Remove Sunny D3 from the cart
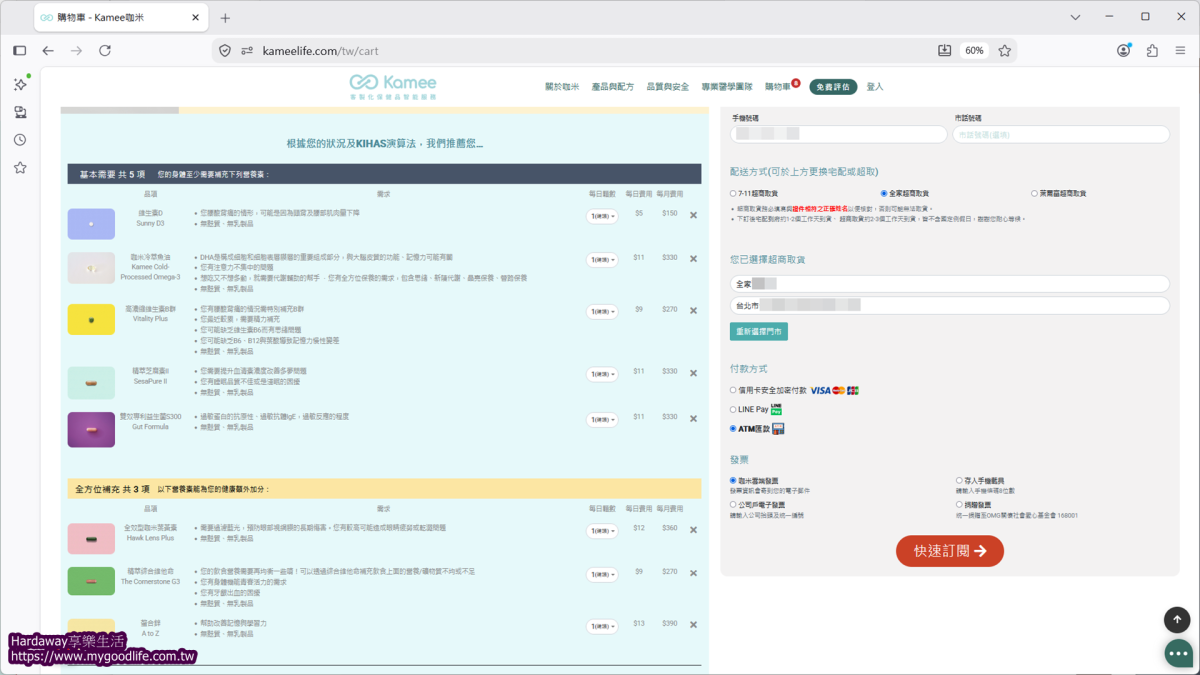Screen dimensions: 1200x675 (693, 214)
